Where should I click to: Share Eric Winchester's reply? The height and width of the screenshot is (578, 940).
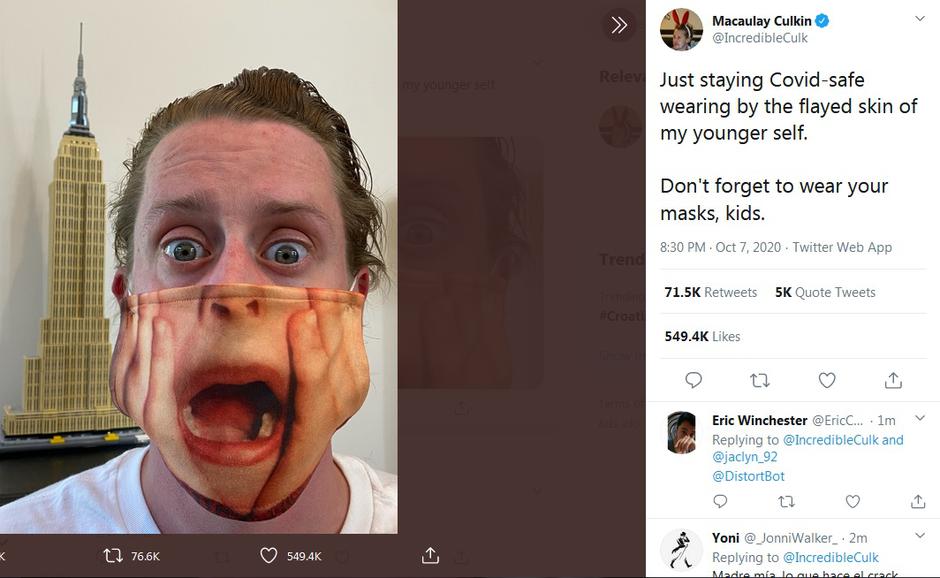(918, 501)
